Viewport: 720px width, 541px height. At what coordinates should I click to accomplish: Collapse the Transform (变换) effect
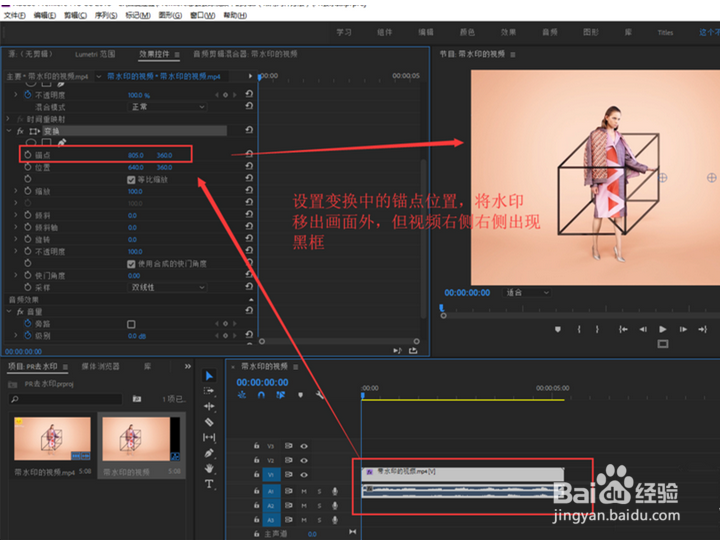point(9,131)
